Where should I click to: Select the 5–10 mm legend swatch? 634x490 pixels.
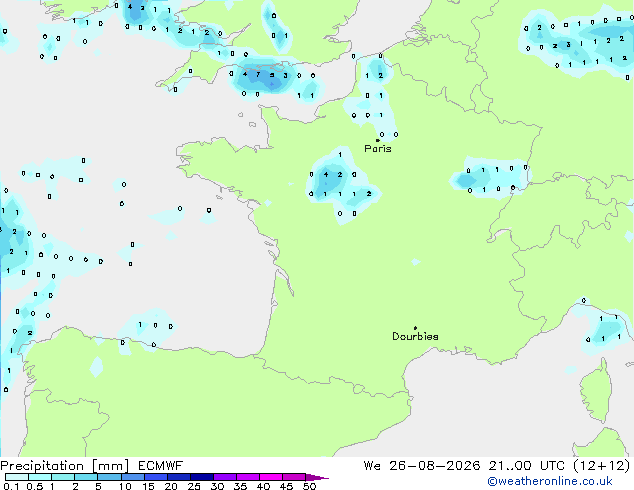pos(109,477)
